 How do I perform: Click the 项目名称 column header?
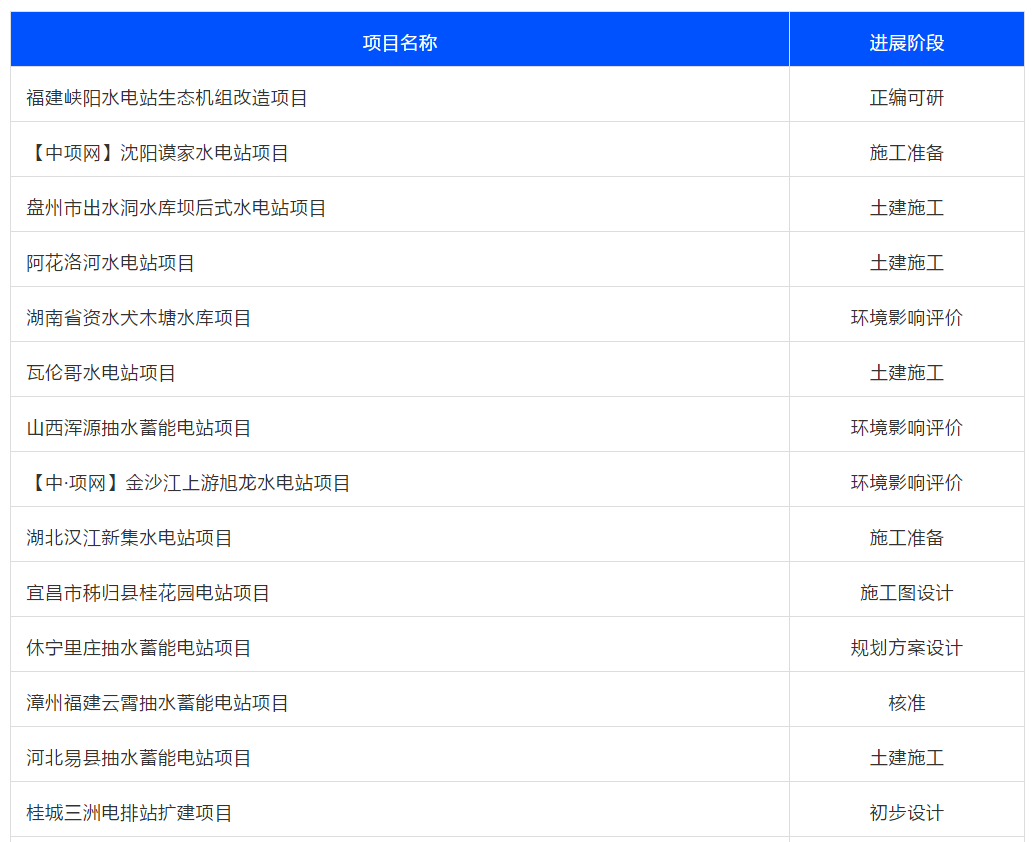pyautogui.click(x=399, y=42)
